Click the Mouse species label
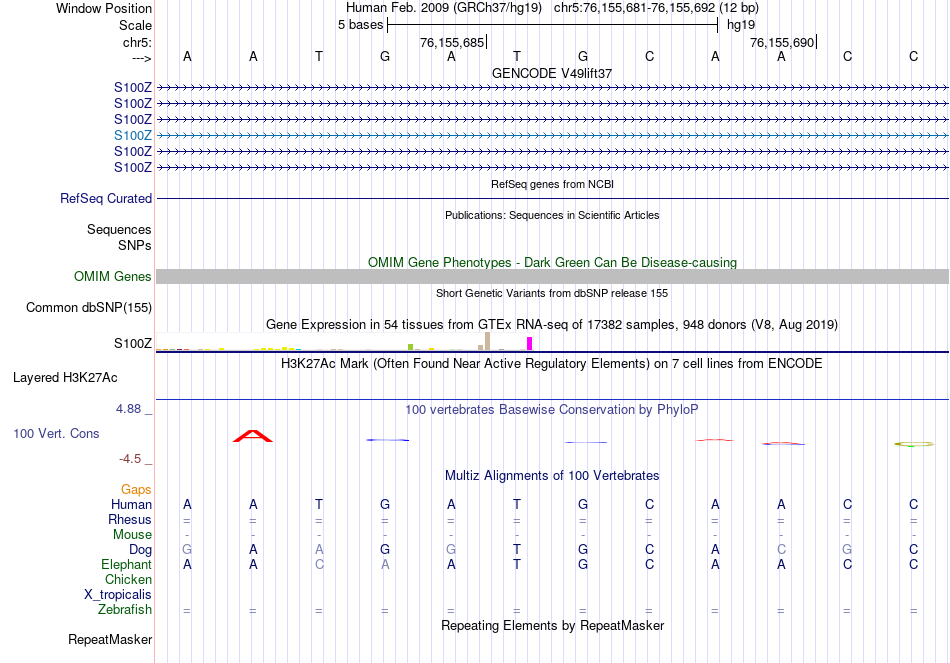 click(x=132, y=535)
